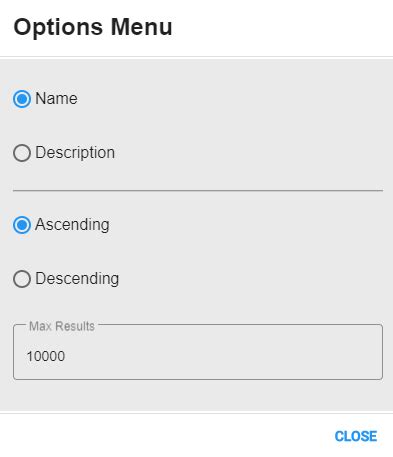Click the filled blue Name radio circle
Image resolution: width=393 pixels, height=457 pixels.
[x=22, y=99]
